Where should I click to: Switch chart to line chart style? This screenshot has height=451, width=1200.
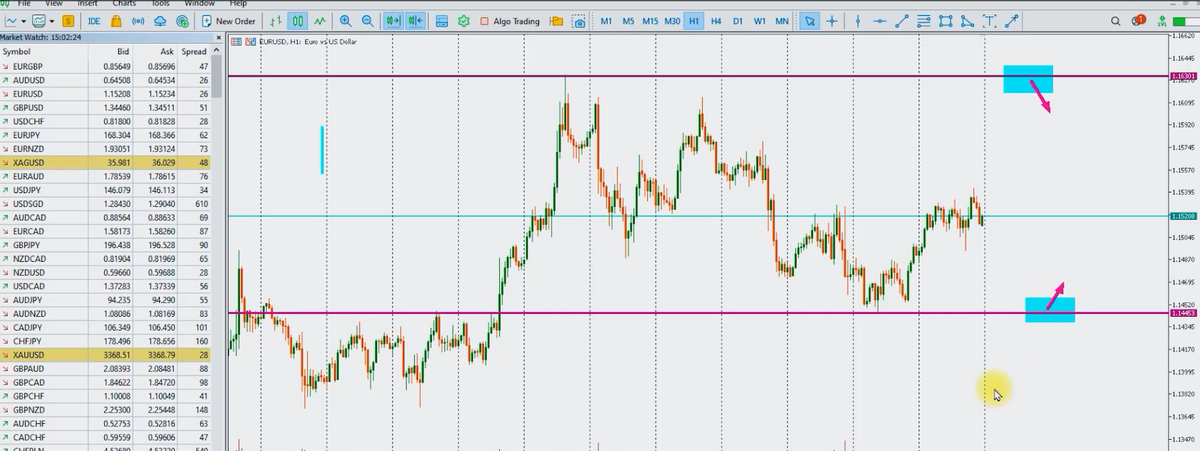tap(320, 21)
